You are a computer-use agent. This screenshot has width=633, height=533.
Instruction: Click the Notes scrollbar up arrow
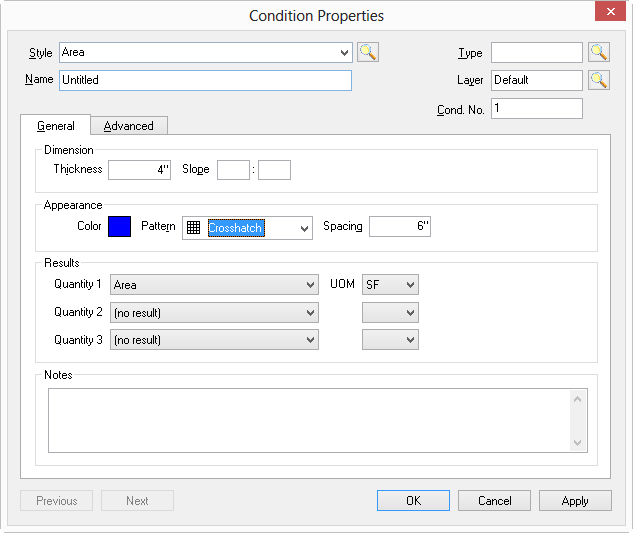(578, 399)
